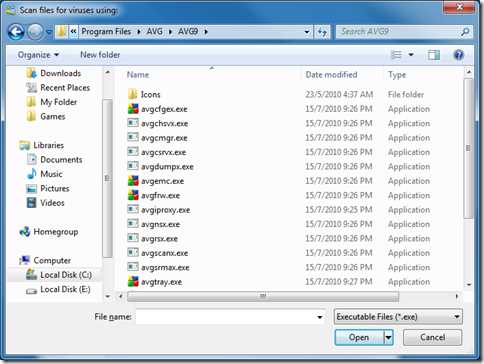Image resolution: width=484 pixels, height=364 pixels.
Task: Click the search magnifier icon
Action: tap(465, 32)
